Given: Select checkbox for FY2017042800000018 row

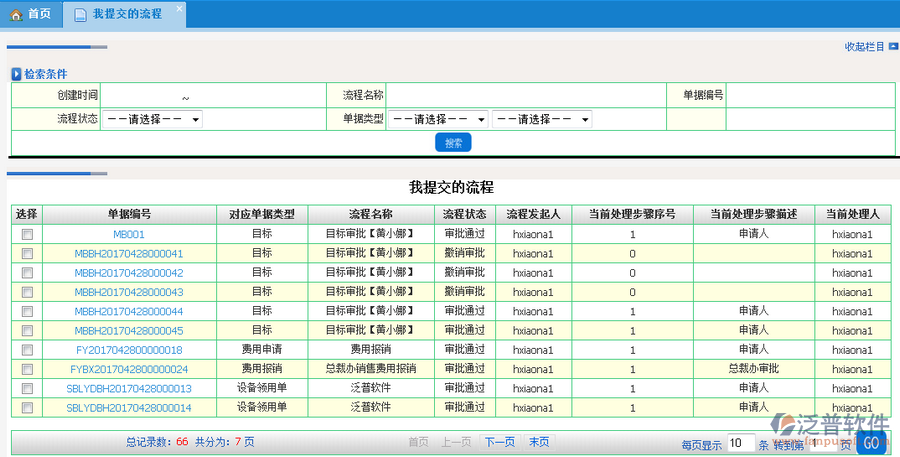Looking at the screenshot, I should 27,350.
